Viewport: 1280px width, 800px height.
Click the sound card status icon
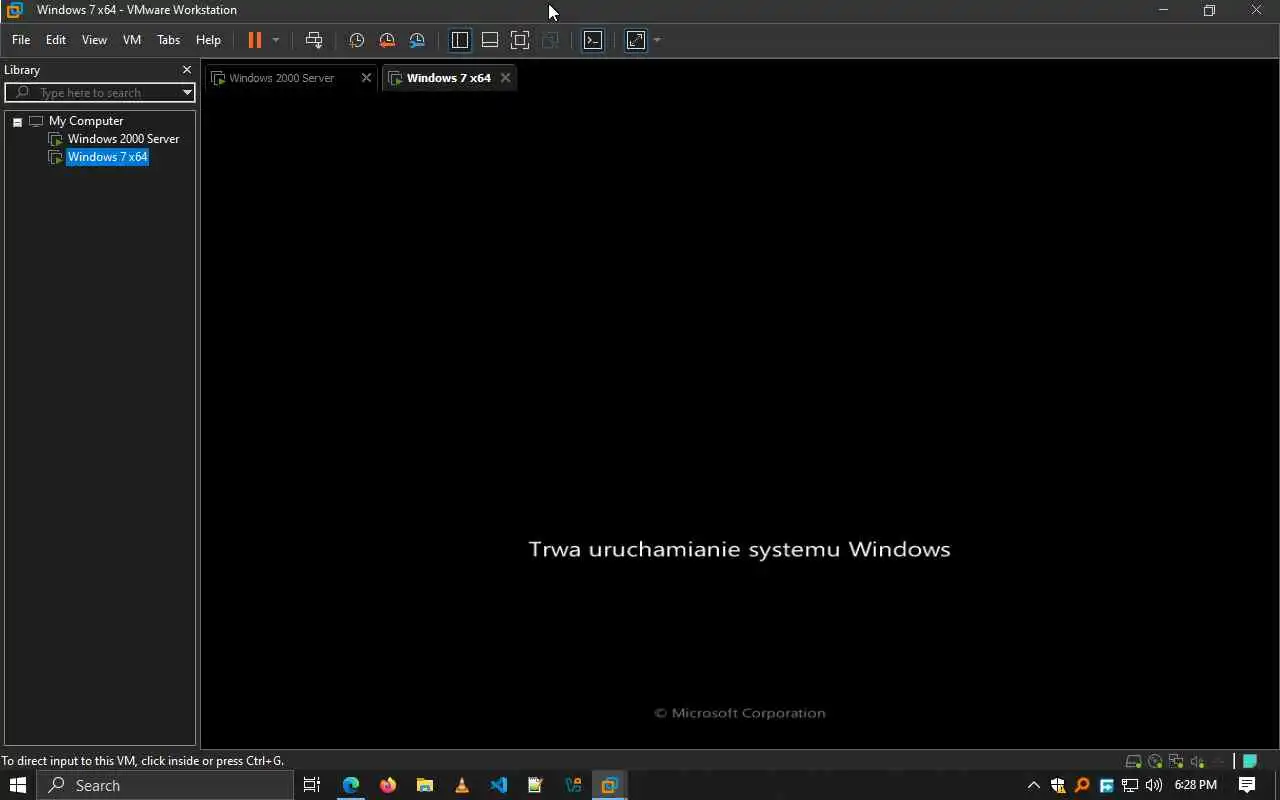[x=1197, y=762]
